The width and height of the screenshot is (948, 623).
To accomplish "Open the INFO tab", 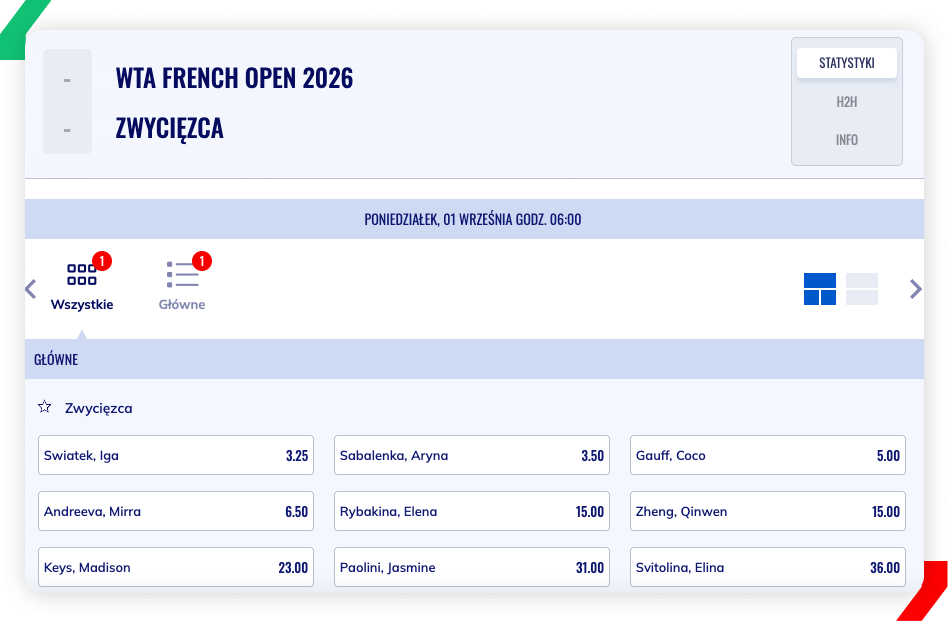I will (x=846, y=140).
